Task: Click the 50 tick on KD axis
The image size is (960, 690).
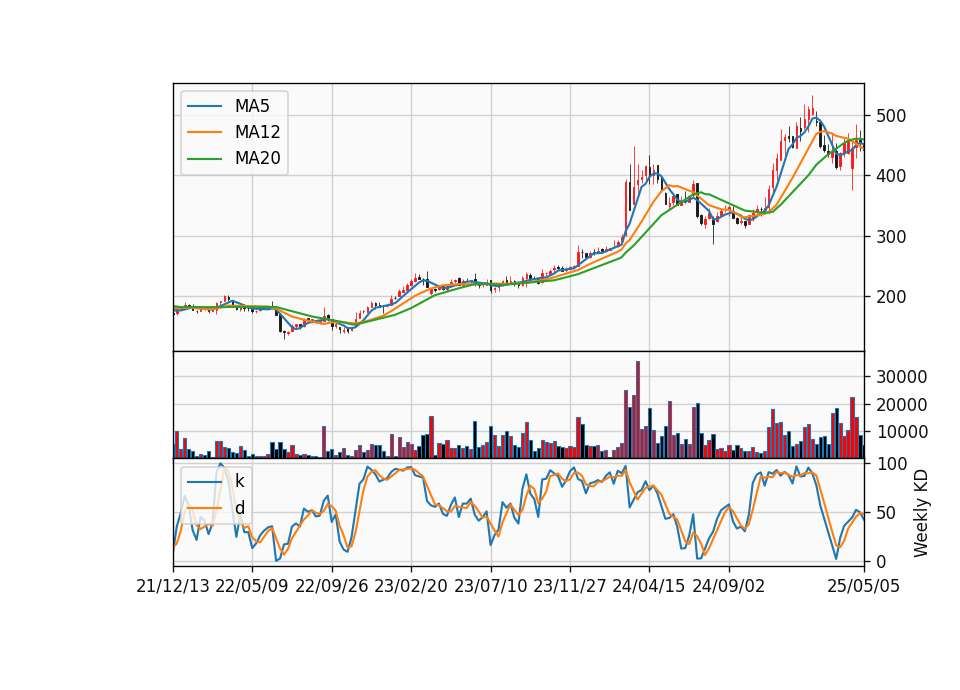Action: point(886,513)
